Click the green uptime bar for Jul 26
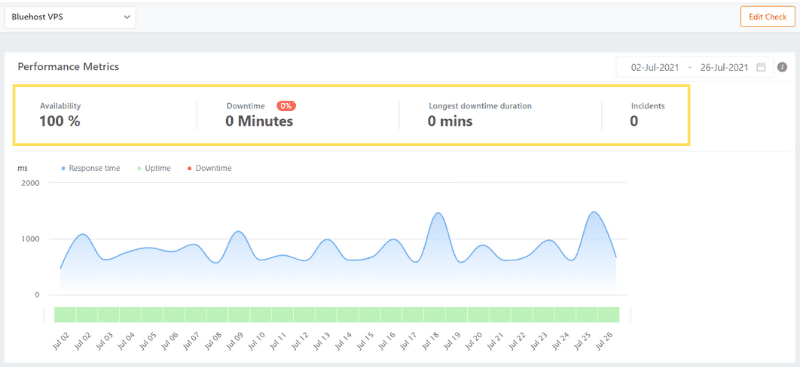 click(x=609, y=314)
